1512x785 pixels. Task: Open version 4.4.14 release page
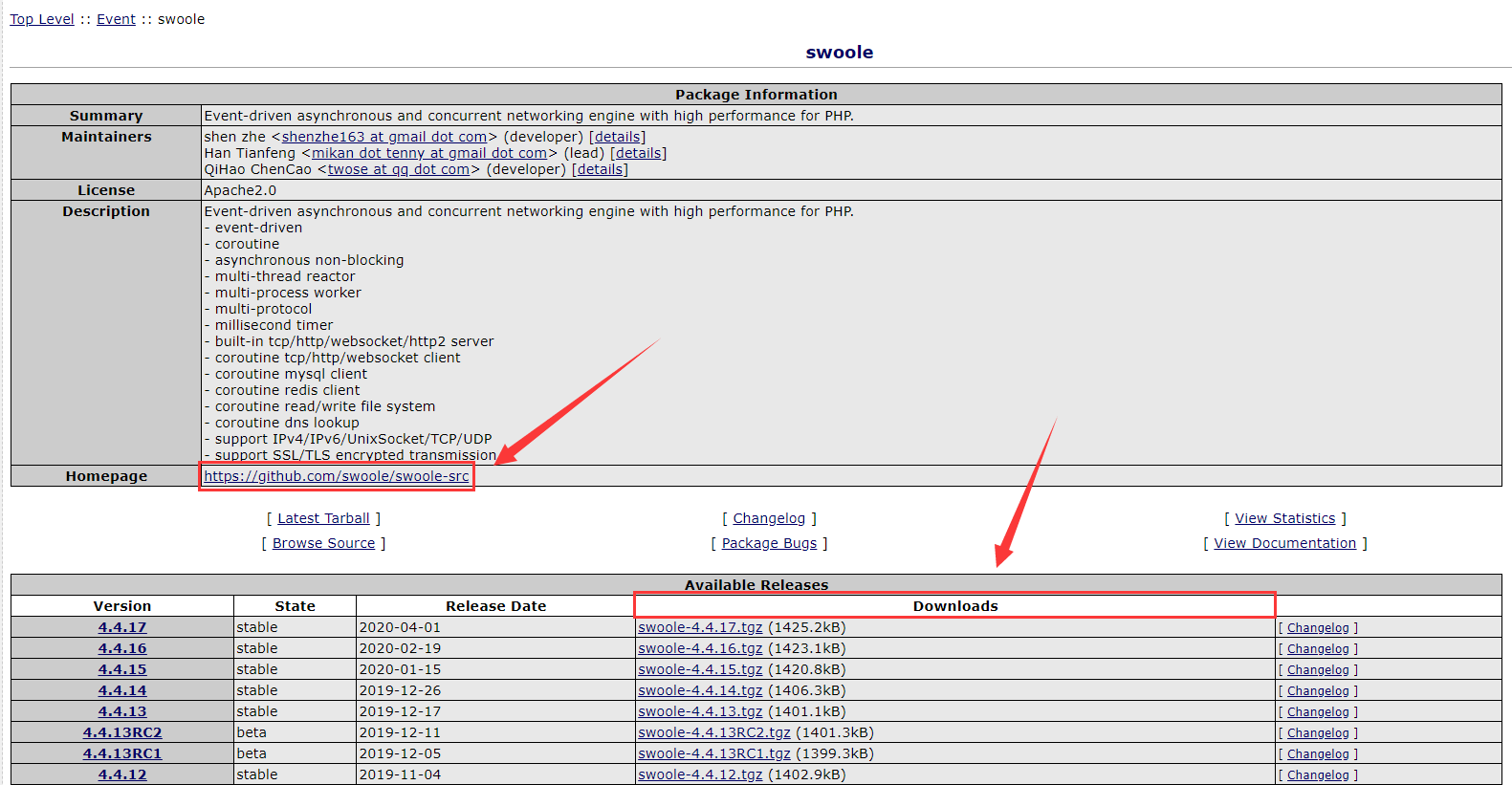pos(122,690)
